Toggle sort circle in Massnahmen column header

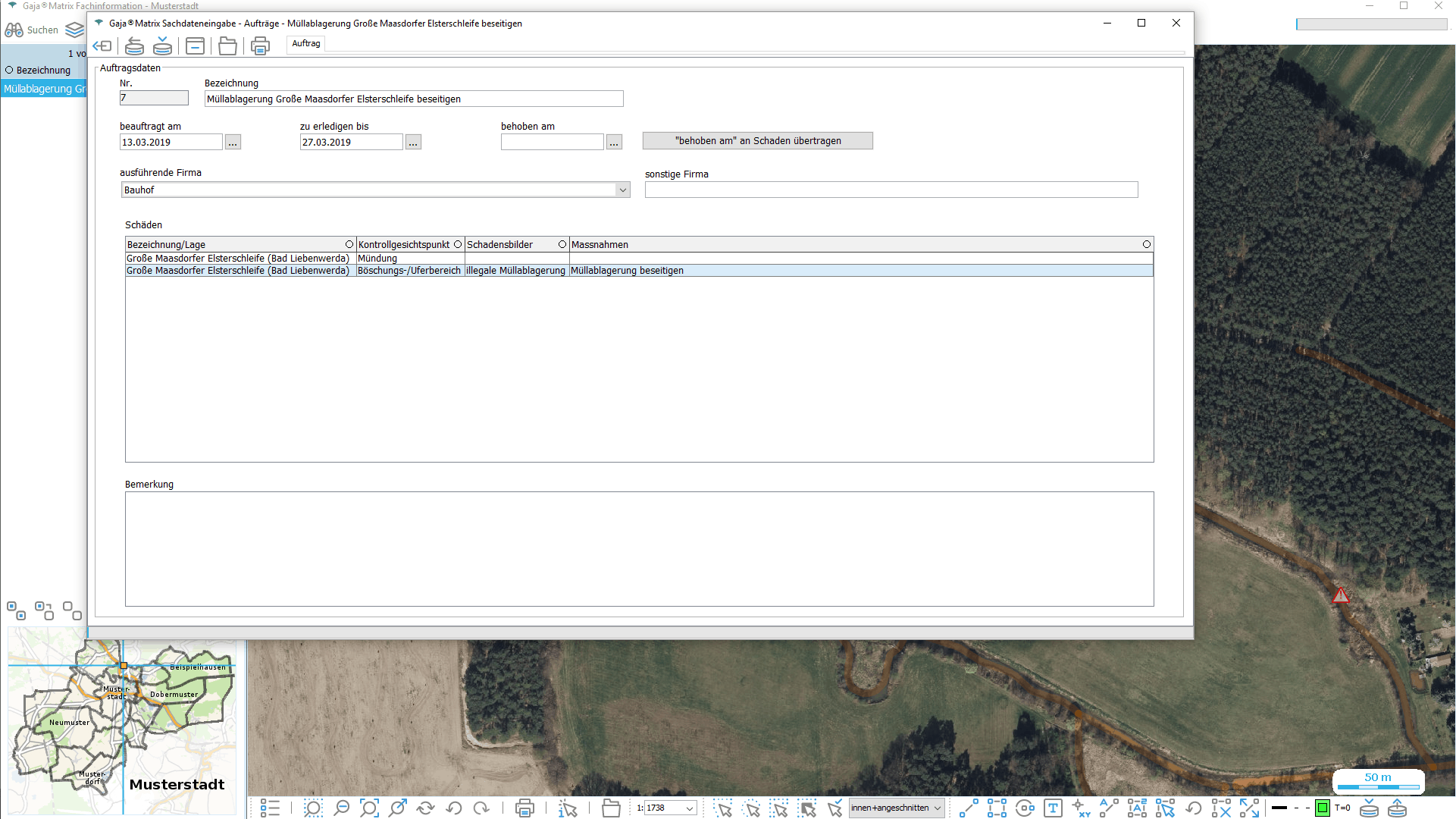[x=1146, y=244]
